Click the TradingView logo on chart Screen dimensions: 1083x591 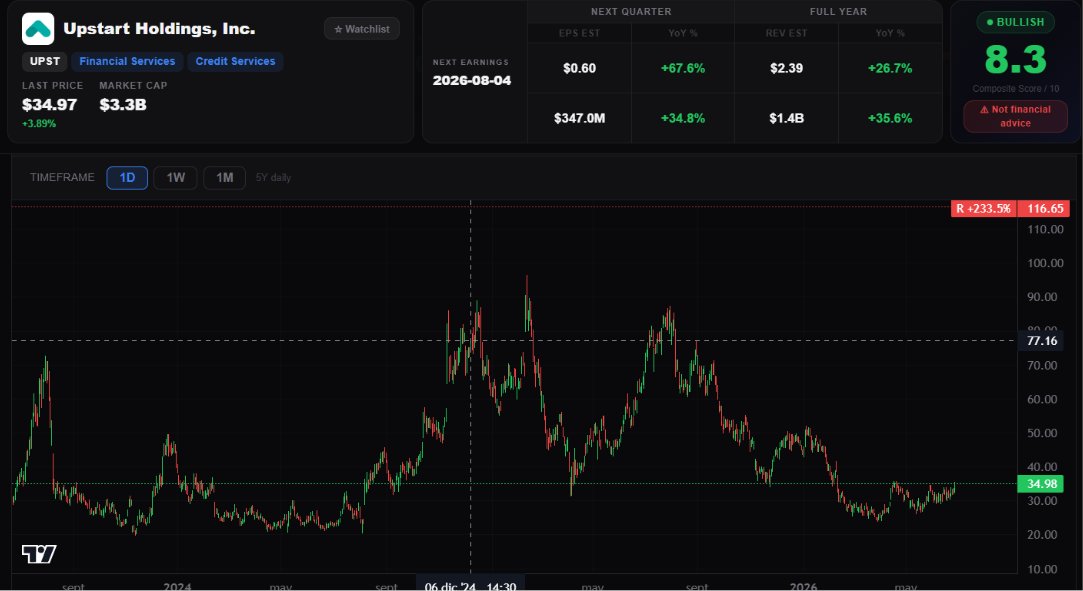[39, 554]
